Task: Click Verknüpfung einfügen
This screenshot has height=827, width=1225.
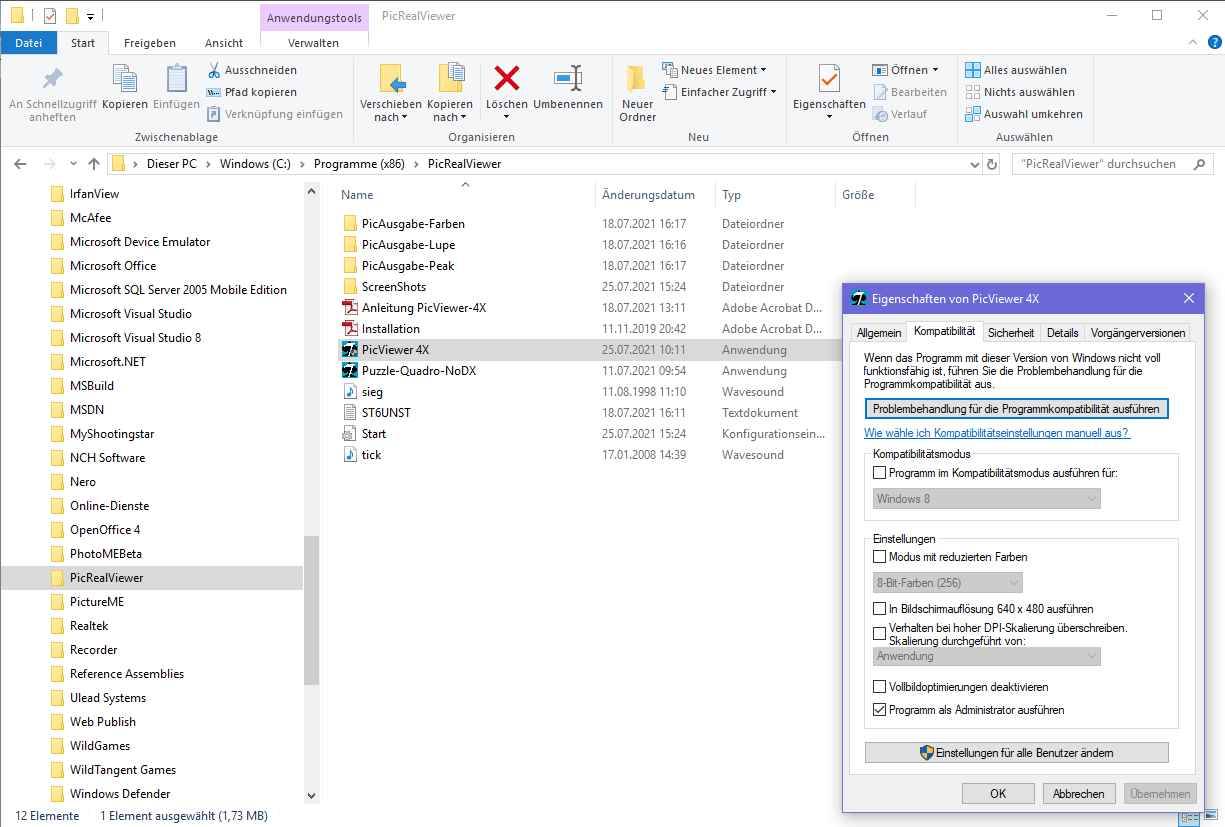Action: point(275,114)
